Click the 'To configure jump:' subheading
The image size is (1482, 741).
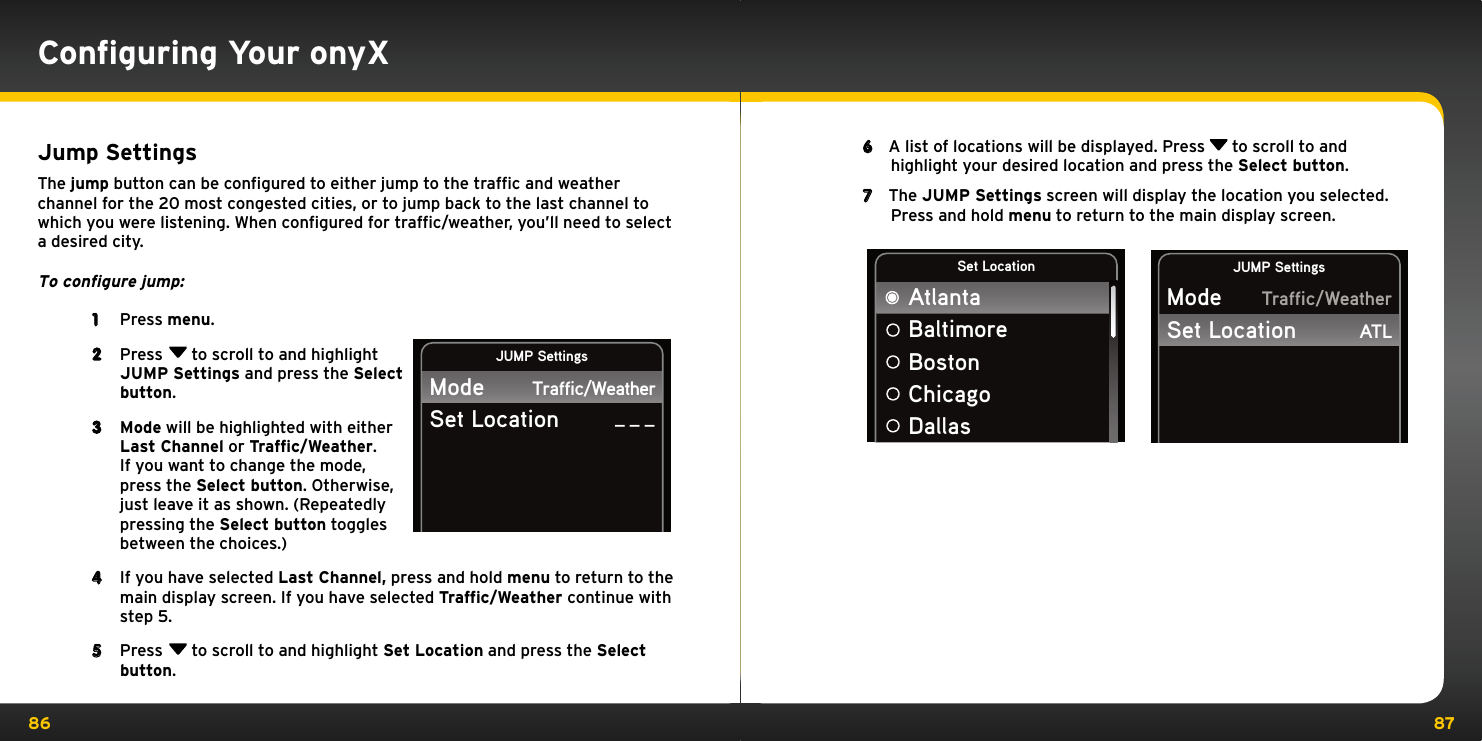tap(111, 281)
